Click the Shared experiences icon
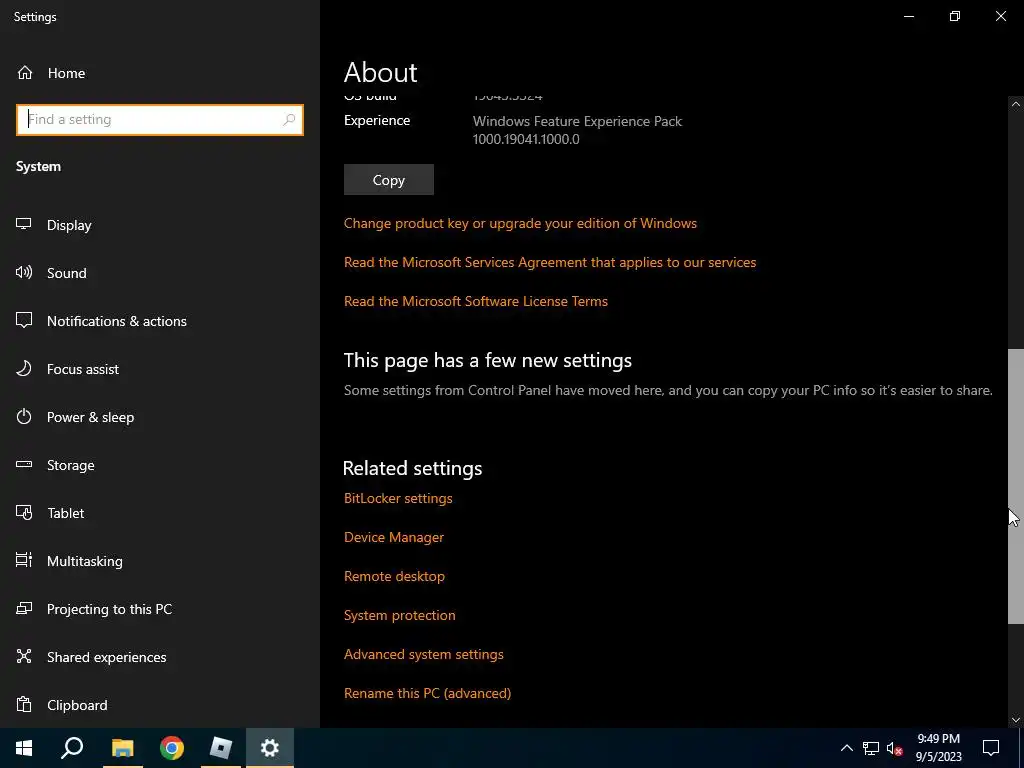The height and width of the screenshot is (768, 1024). pos(24,656)
